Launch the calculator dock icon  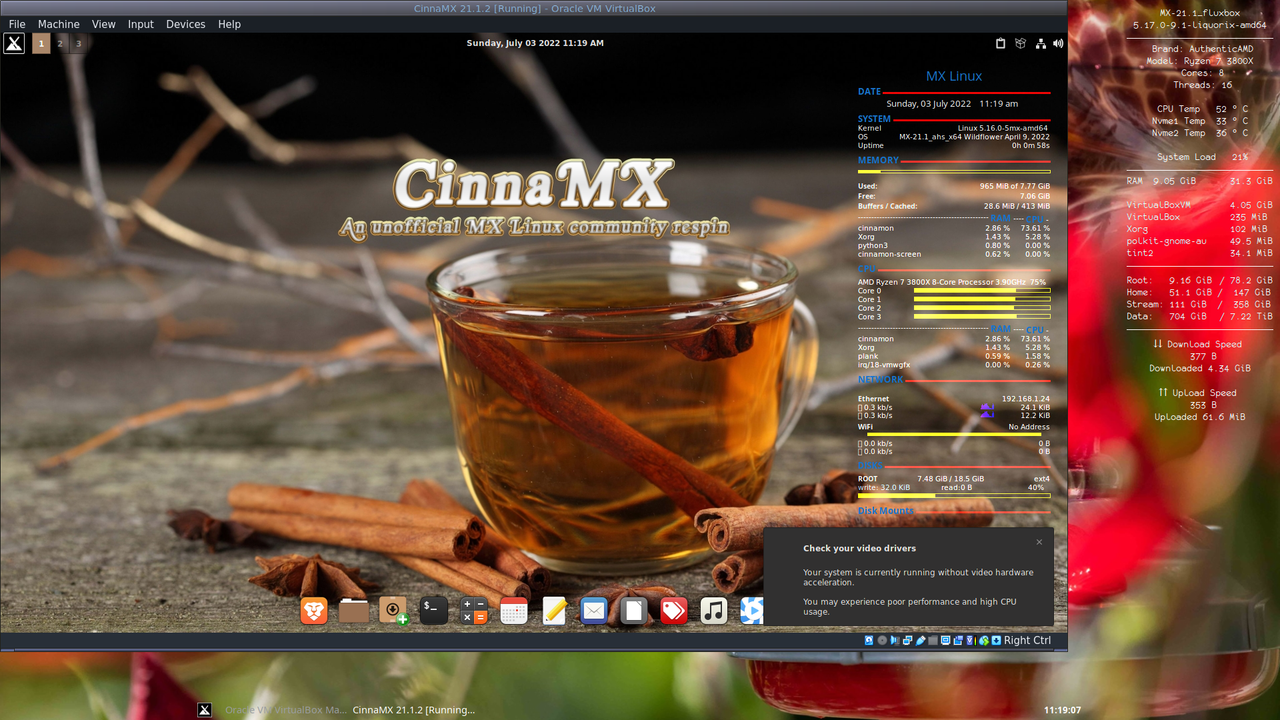[474, 610]
